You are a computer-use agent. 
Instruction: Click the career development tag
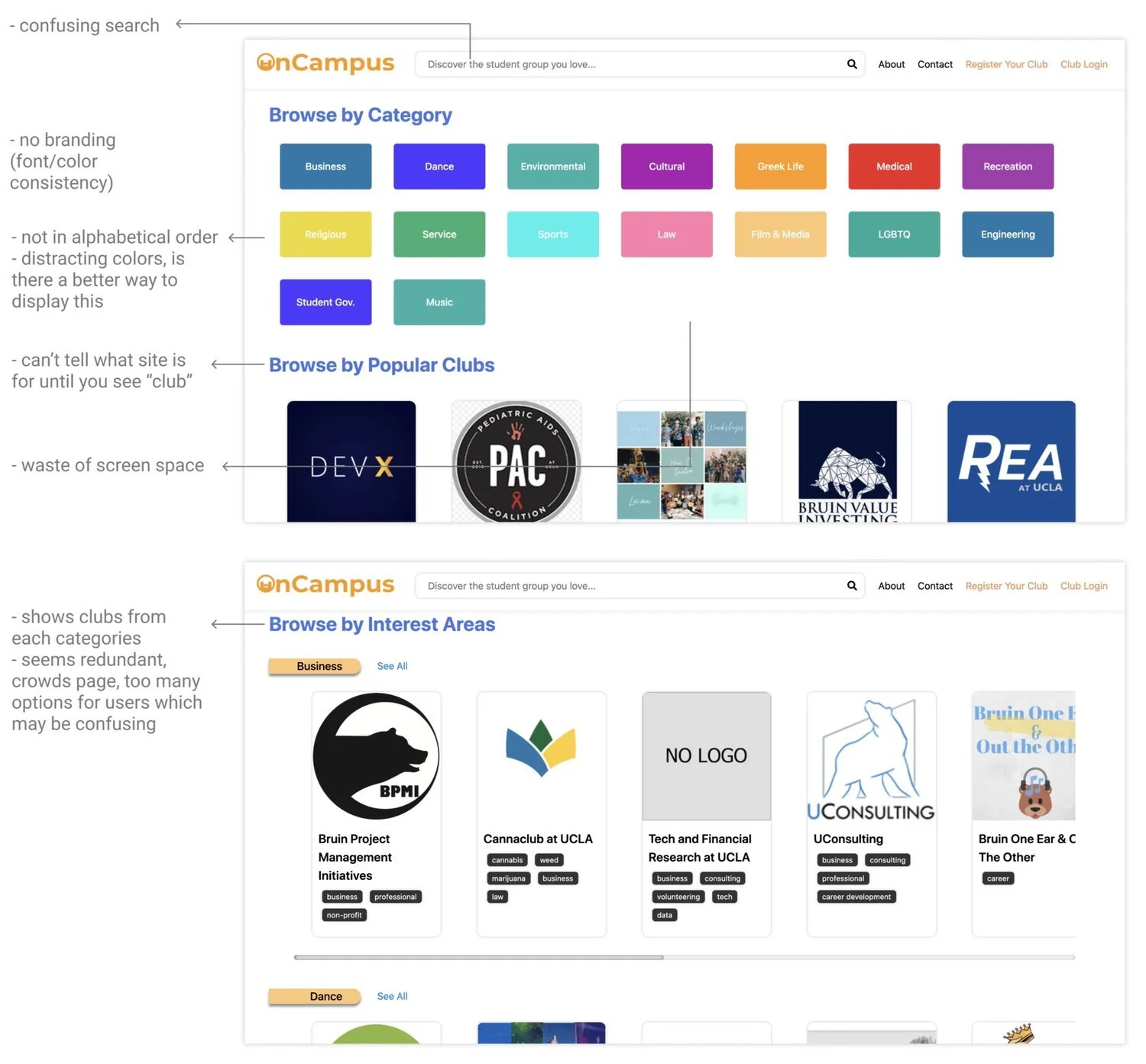tap(856, 897)
